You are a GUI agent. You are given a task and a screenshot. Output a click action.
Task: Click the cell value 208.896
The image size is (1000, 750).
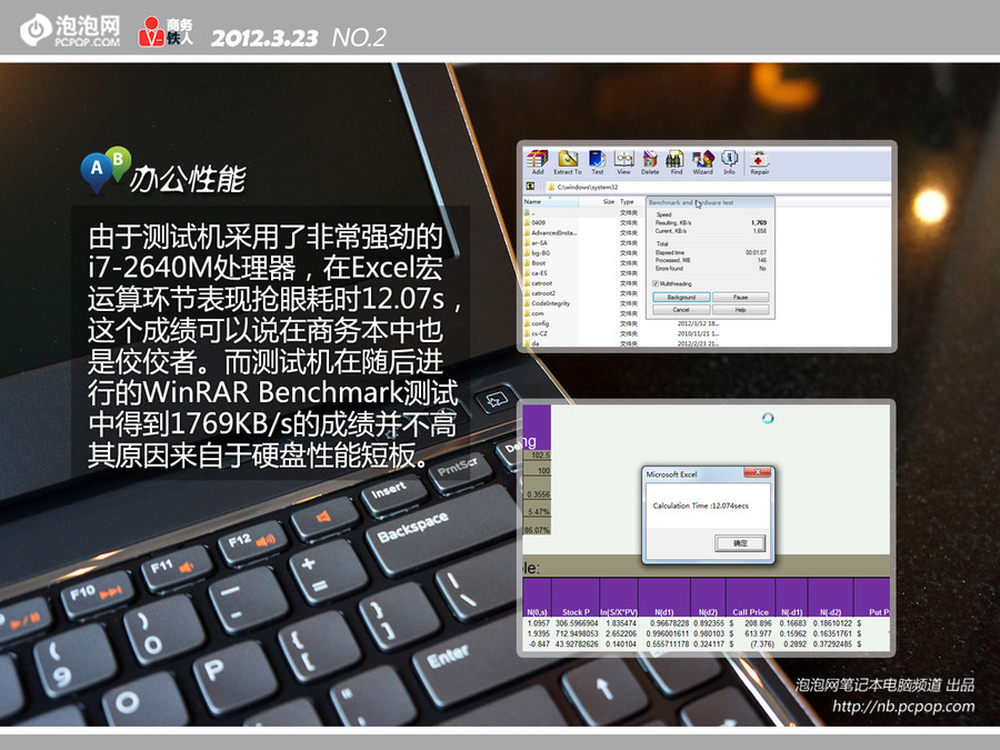click(758, 623)
